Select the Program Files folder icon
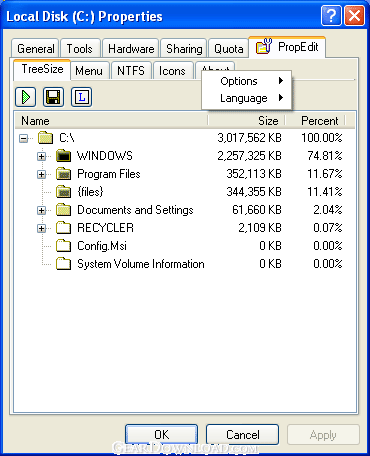370x456 pixels. point(63,174)
